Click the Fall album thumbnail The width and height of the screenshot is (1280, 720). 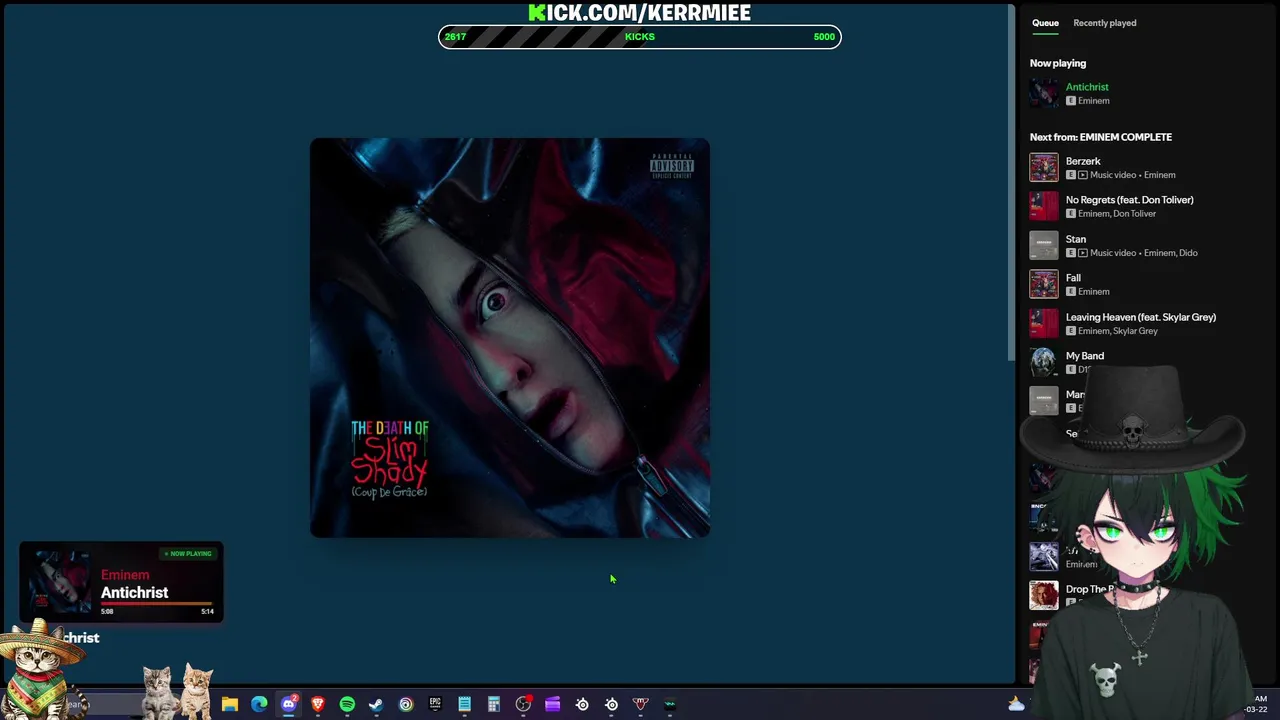click(1044, 284)
